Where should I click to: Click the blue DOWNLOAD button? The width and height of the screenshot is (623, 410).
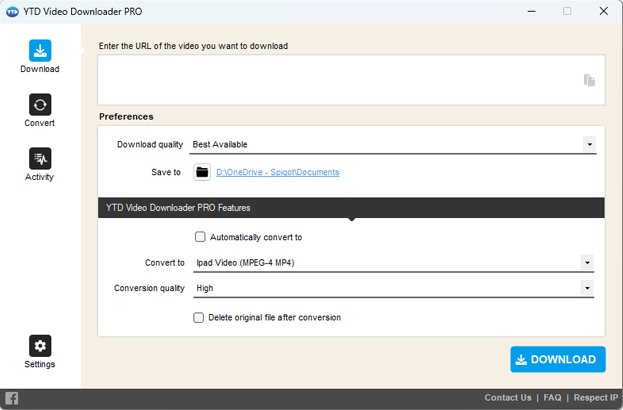tap(558, 359)
